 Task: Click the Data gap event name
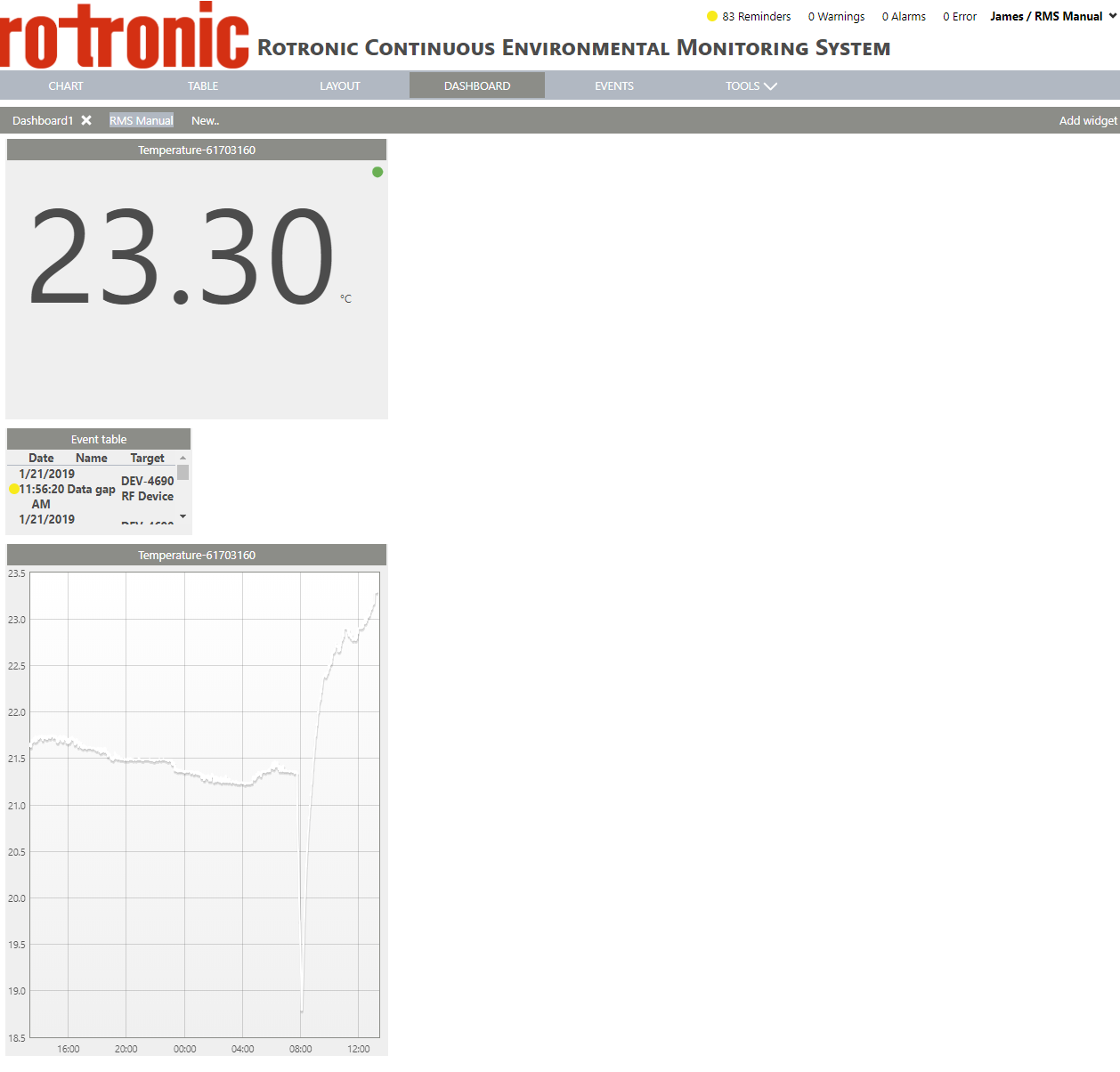click(x=92, y=489)
